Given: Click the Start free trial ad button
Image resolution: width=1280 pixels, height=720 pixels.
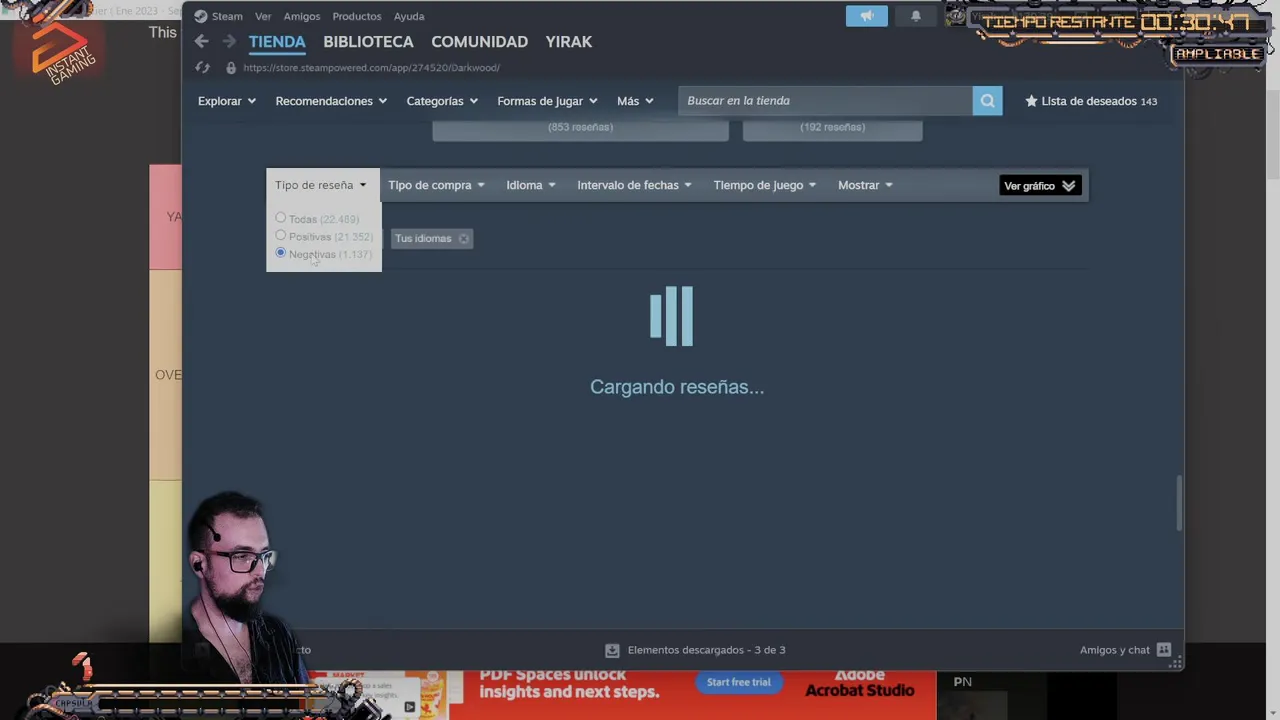Looking at the screenshot, I should [739, 682].
